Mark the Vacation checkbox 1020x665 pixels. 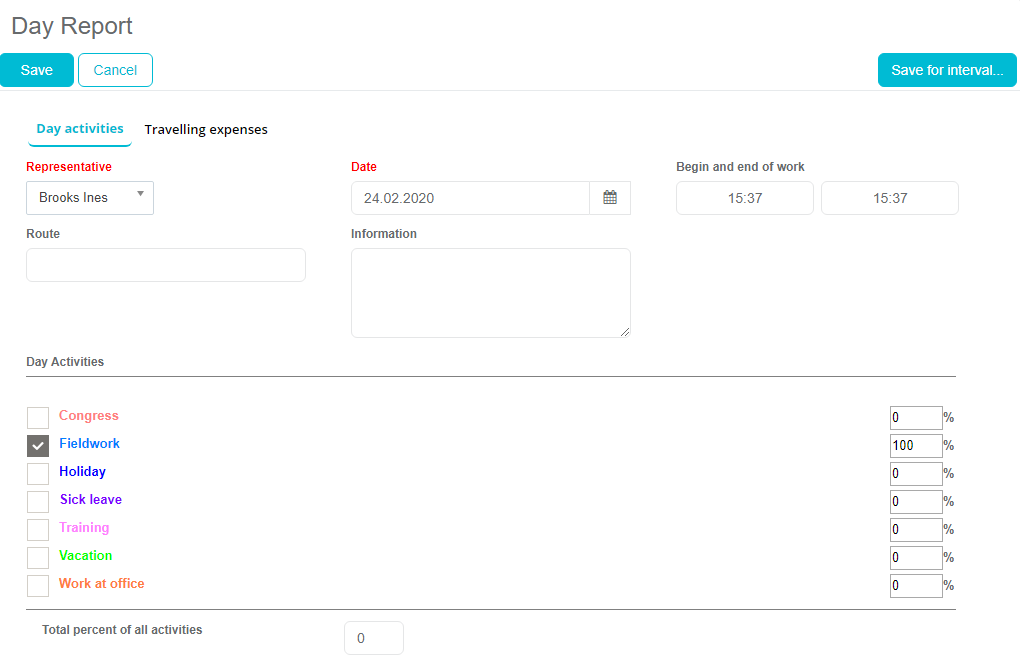pyautogui.click(x=38, y=558)
